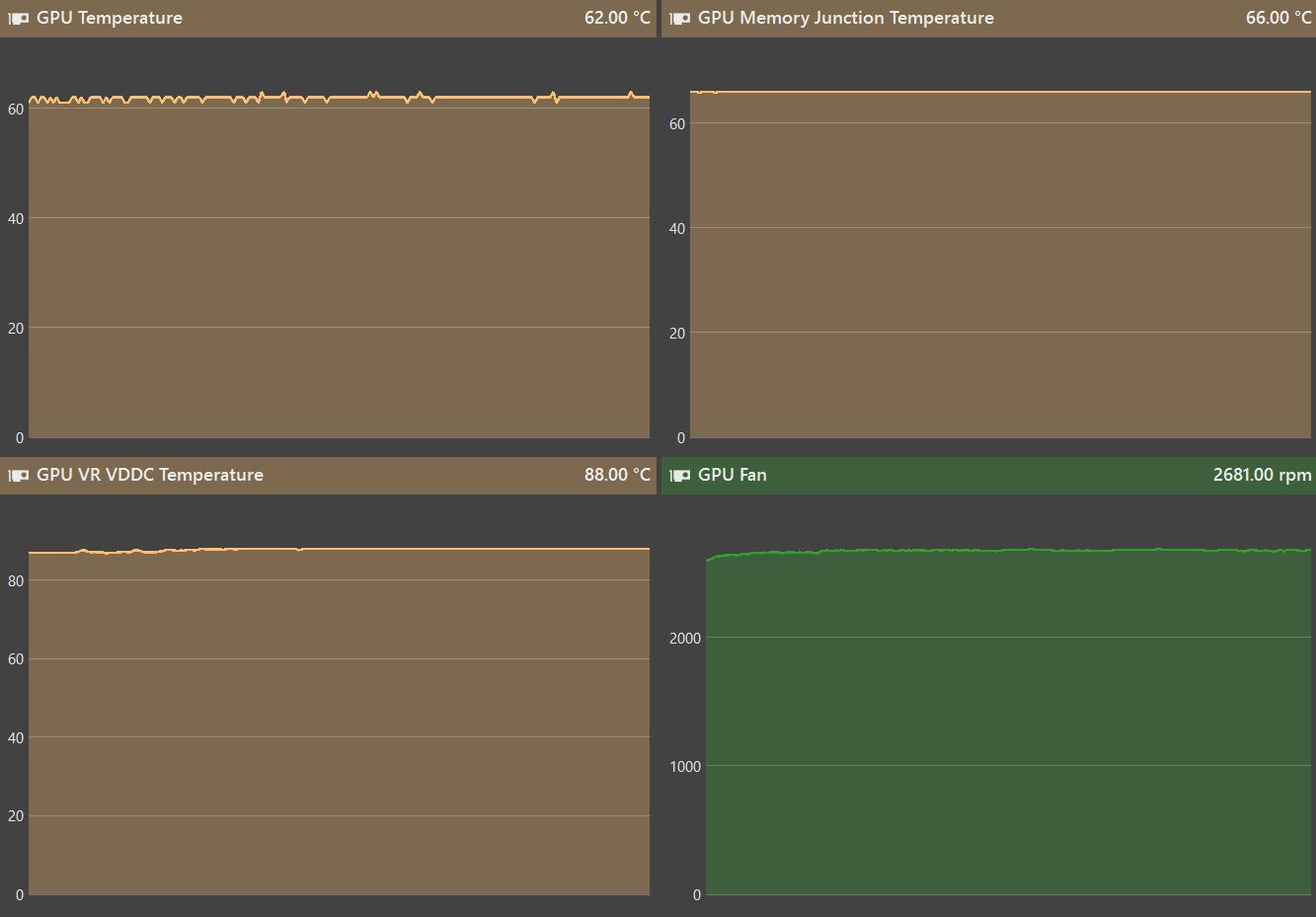This screenshot has width=1316, height=917.
Task: Click the GPU VR VDDC Temperature icon
Action: point(18,475)
